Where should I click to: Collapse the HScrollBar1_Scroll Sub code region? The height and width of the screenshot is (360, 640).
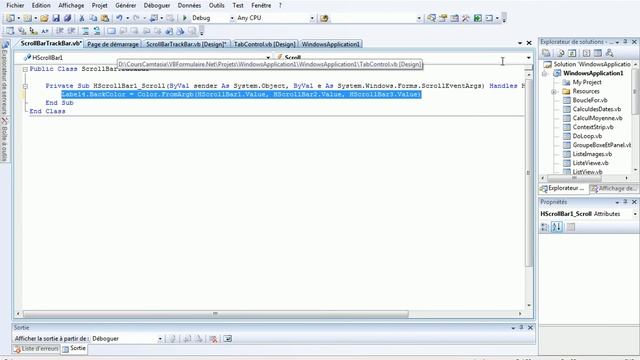pyautogui.click(x=25, y=86)
